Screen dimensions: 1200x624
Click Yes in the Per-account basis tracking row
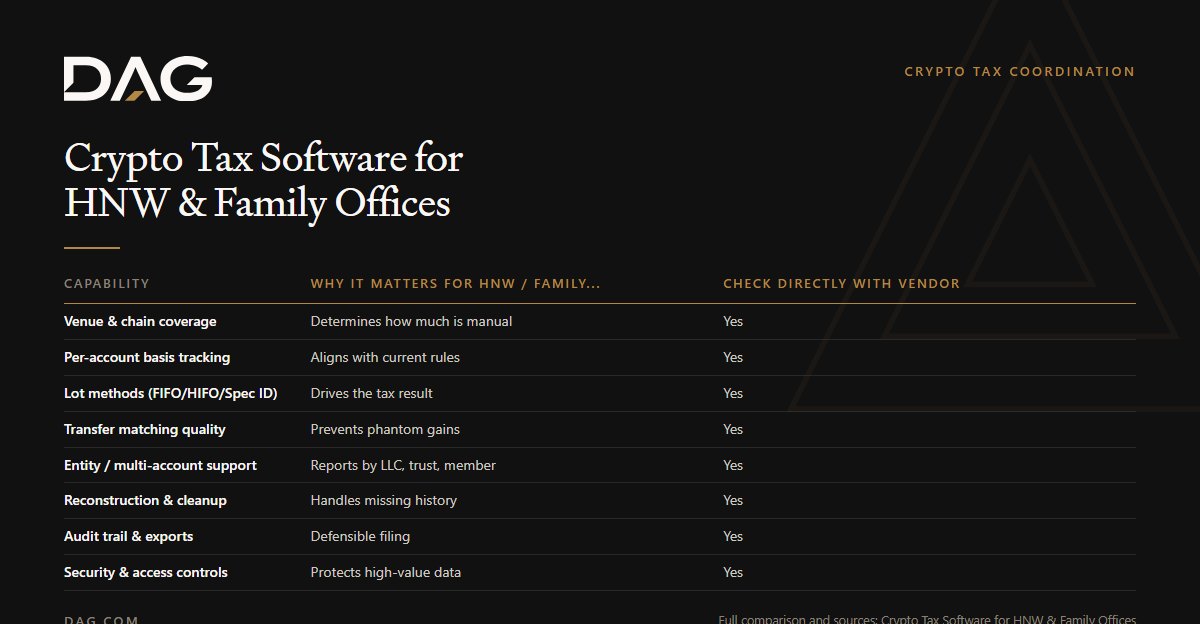coord(733,358)
